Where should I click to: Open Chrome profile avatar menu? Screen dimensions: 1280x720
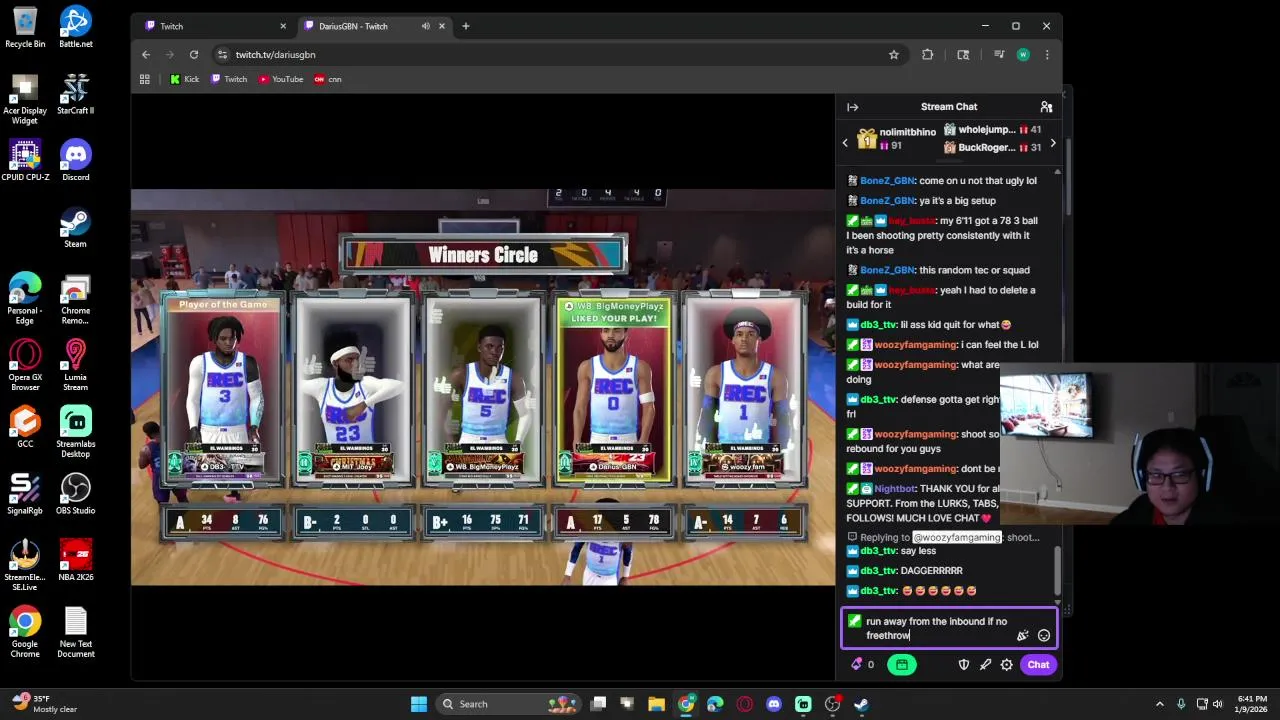[x=1022, y=55]
